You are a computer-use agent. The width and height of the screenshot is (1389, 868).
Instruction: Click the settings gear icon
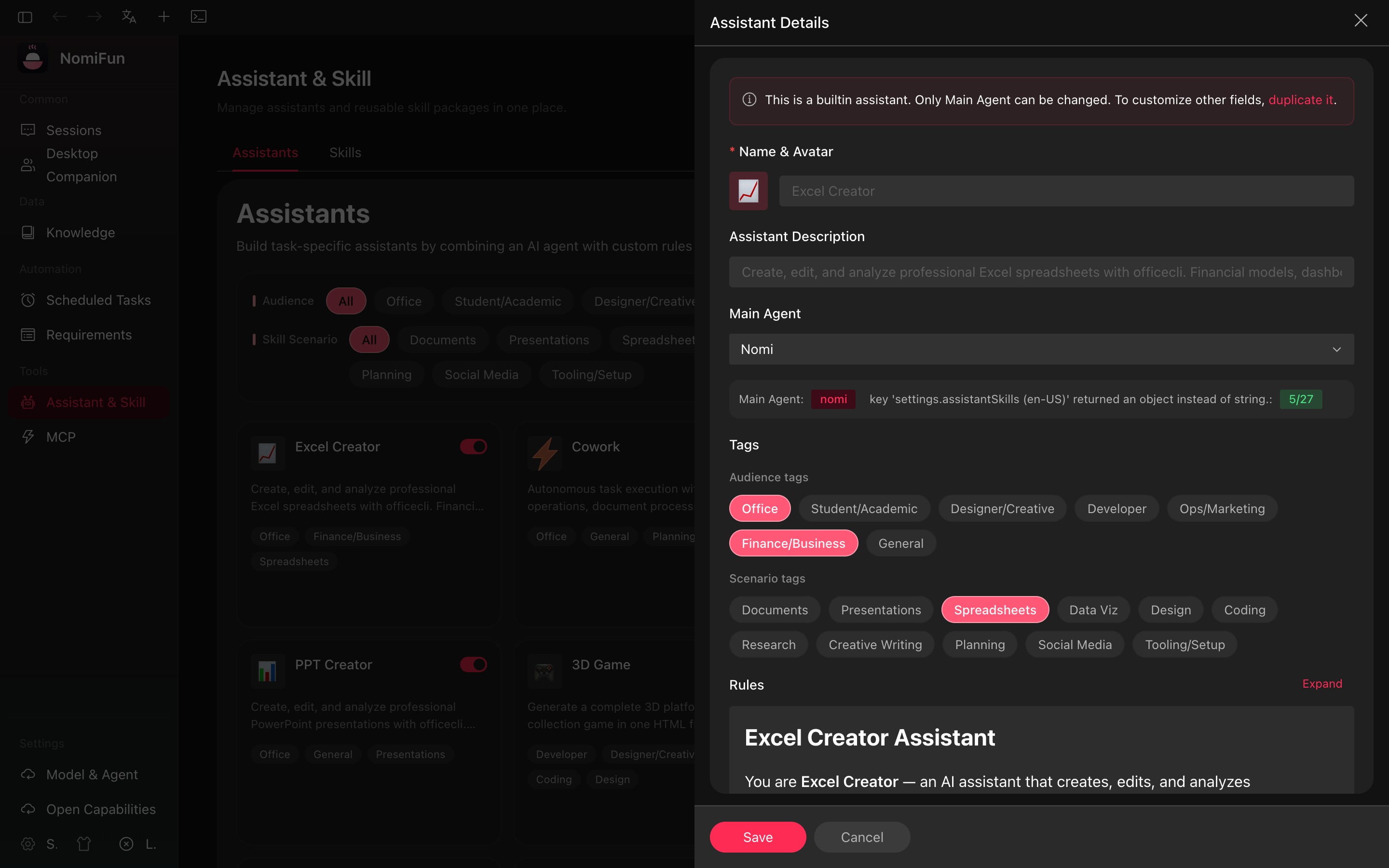pyautogui.click(x=28, y=844)
